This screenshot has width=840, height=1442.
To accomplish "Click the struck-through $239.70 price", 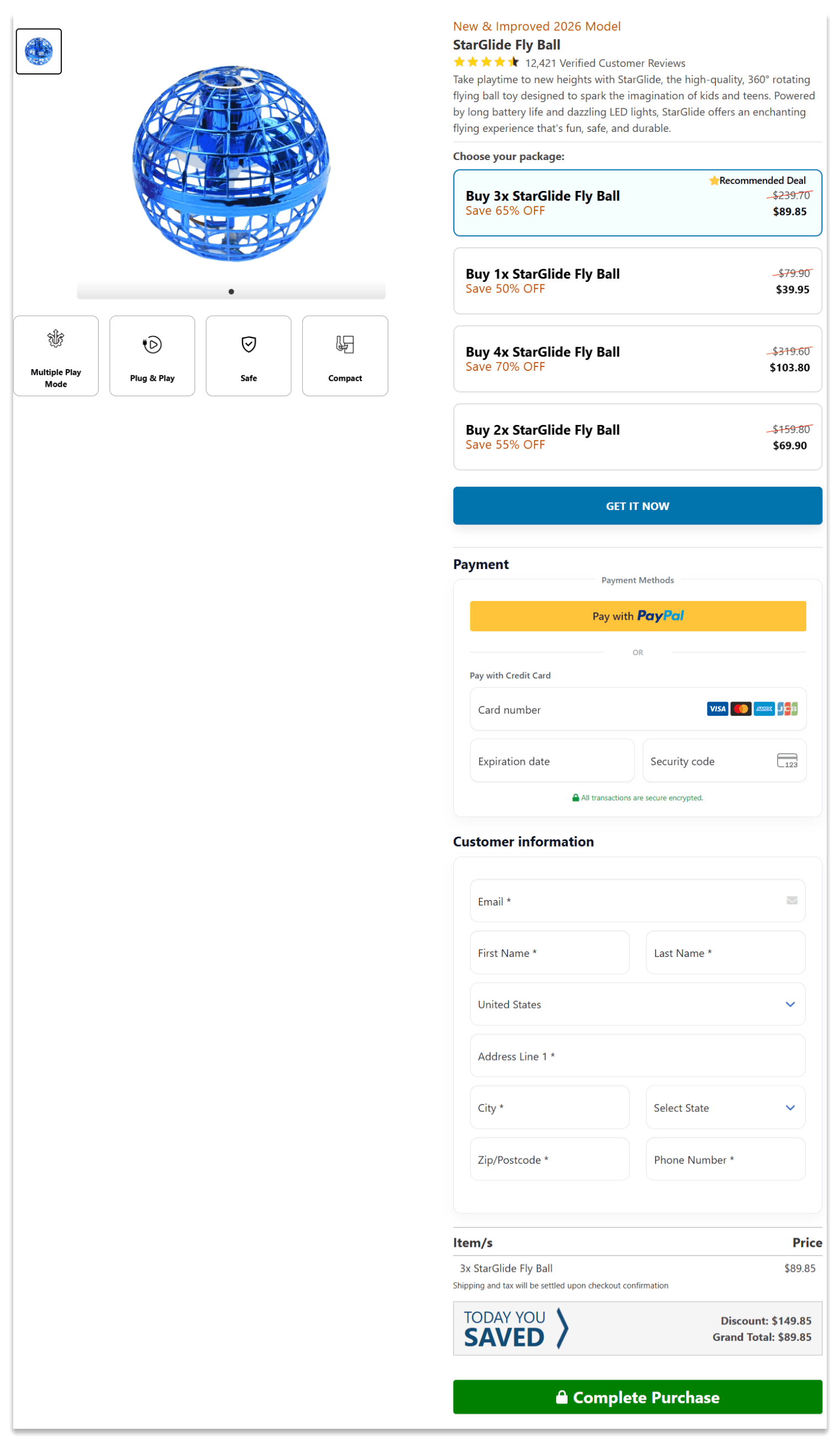I will pyautogui.click(x=791, y=196).
